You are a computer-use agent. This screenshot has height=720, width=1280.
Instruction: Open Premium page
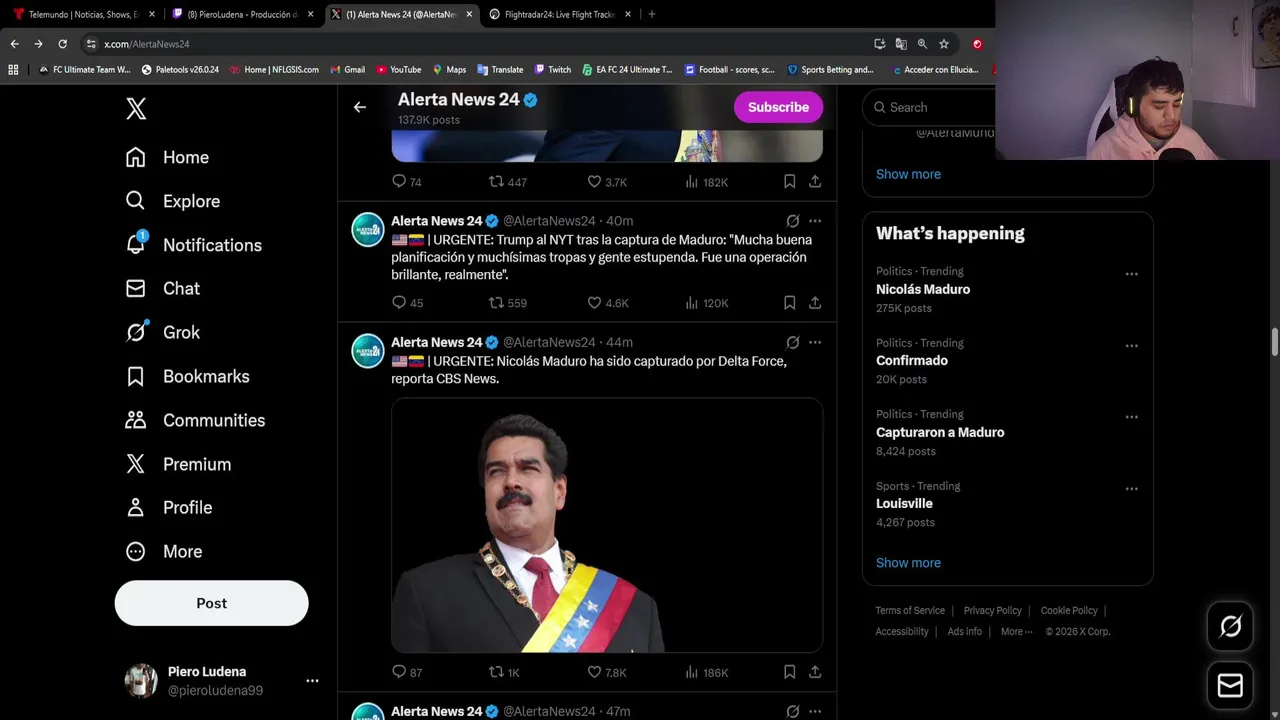[x=178, y=464]
